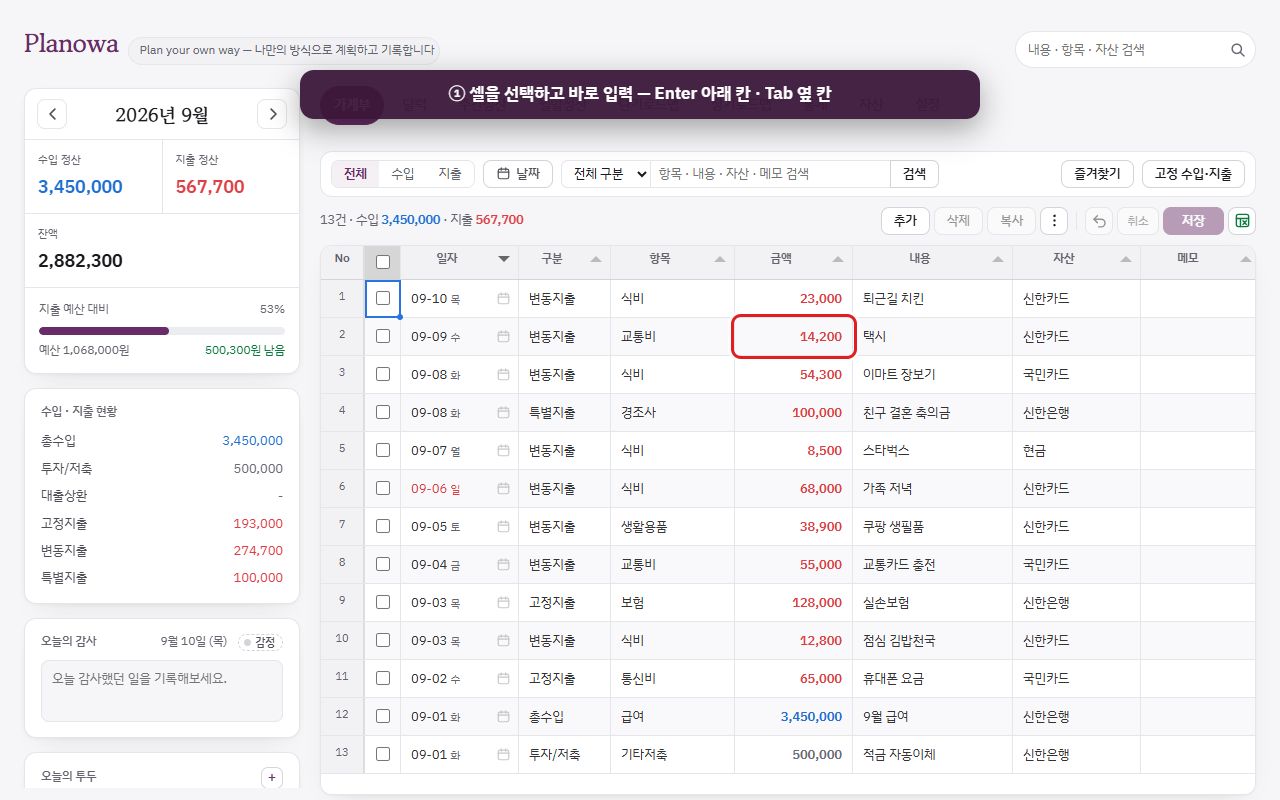Check the box for the 택시 row

tap(382, 336)
